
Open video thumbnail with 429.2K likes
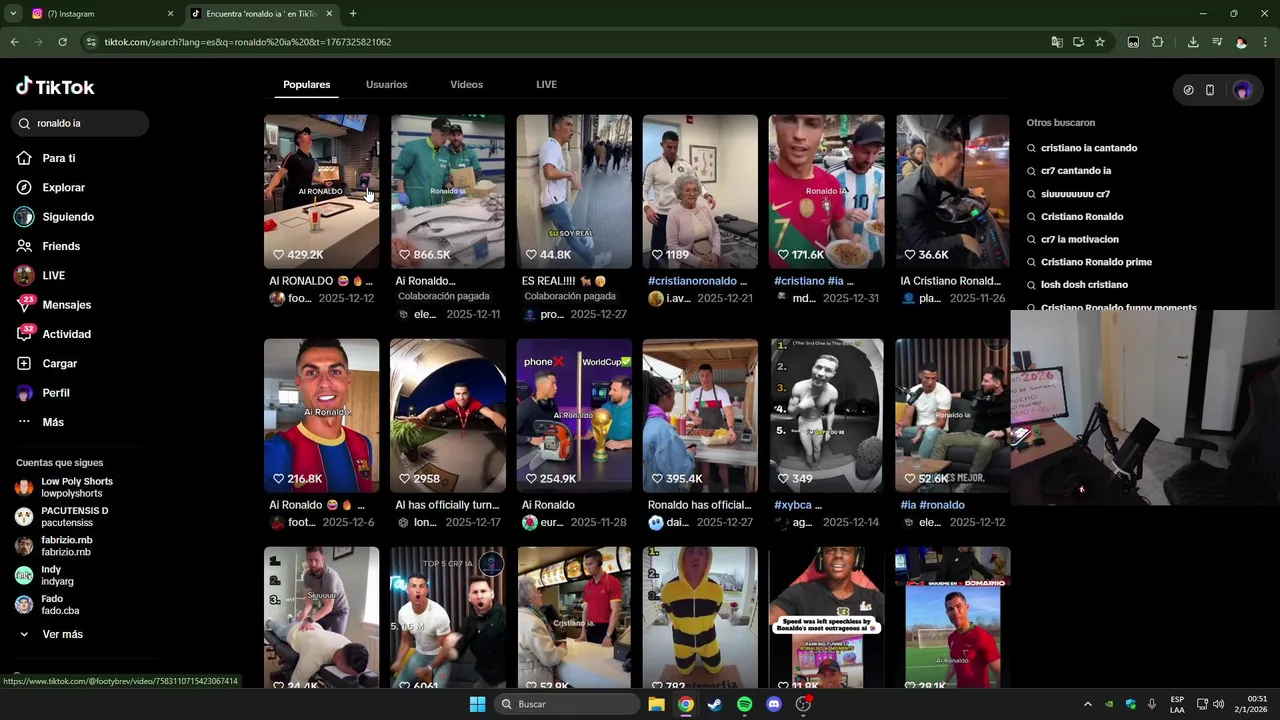[x=321, y=191]
